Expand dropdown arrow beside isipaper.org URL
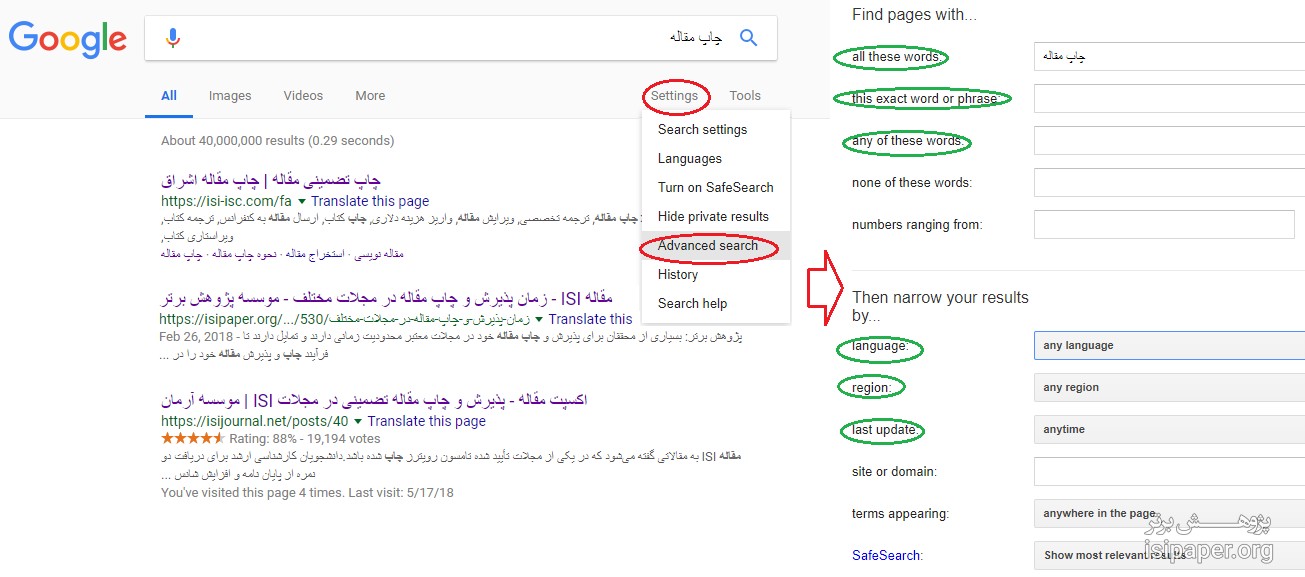1305x577 pixels. [539, 320]
